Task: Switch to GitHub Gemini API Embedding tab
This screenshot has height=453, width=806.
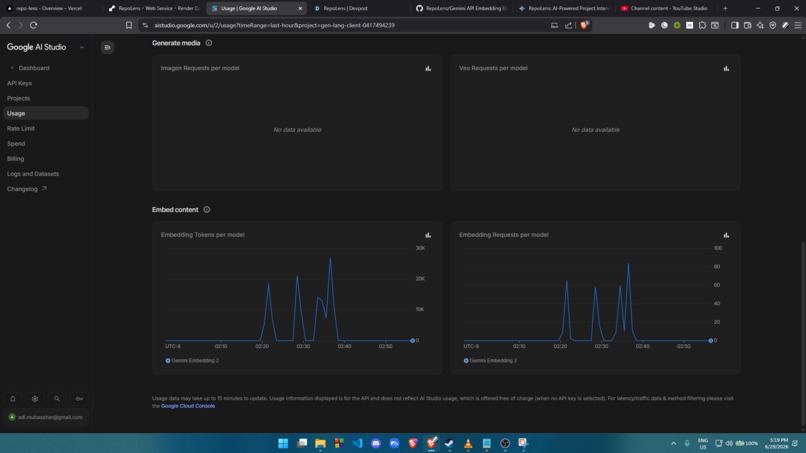Action: [462, 8]
